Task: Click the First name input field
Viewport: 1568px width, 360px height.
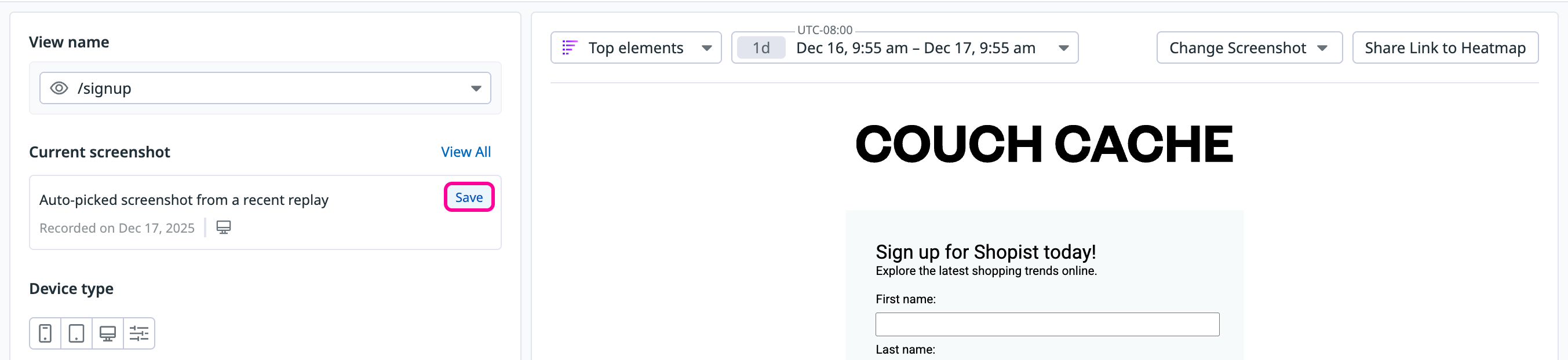Action: 1046,324
